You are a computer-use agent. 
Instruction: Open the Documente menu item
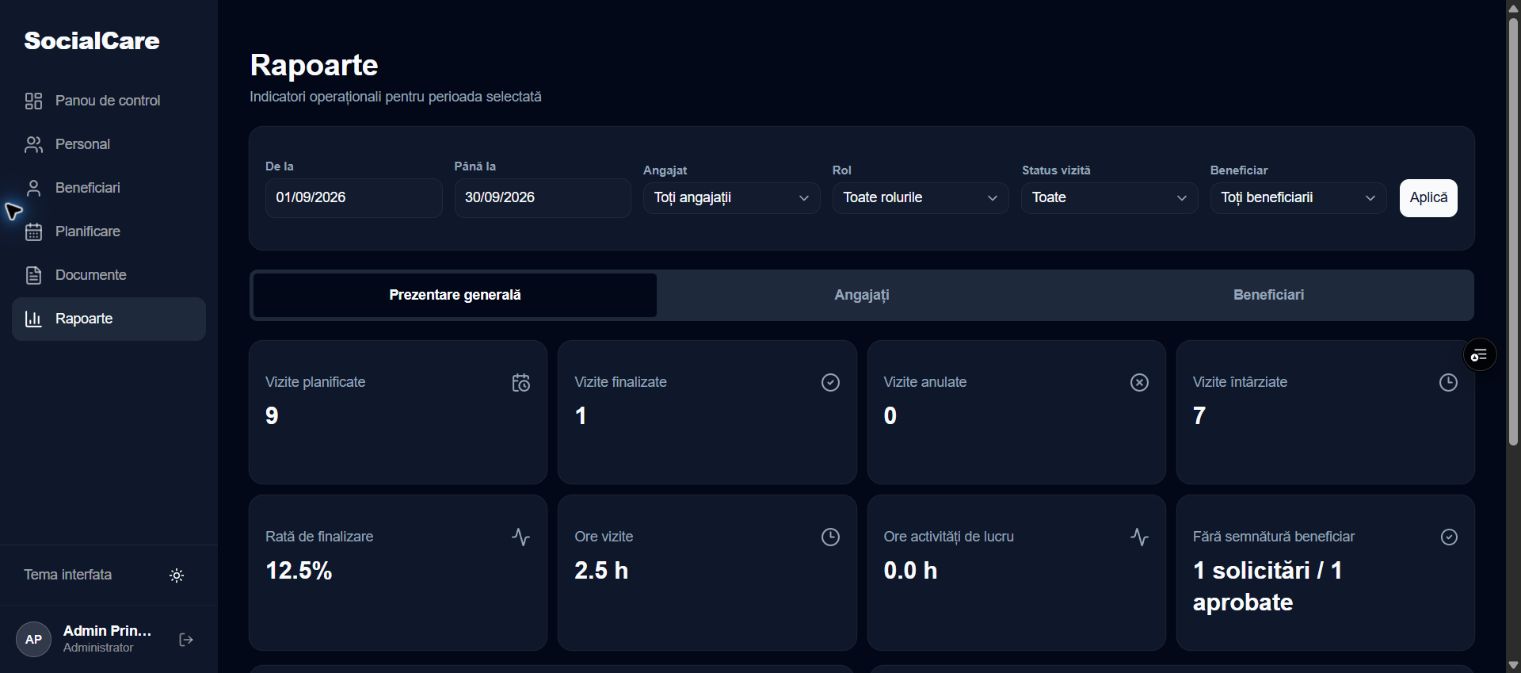(109, 275)
